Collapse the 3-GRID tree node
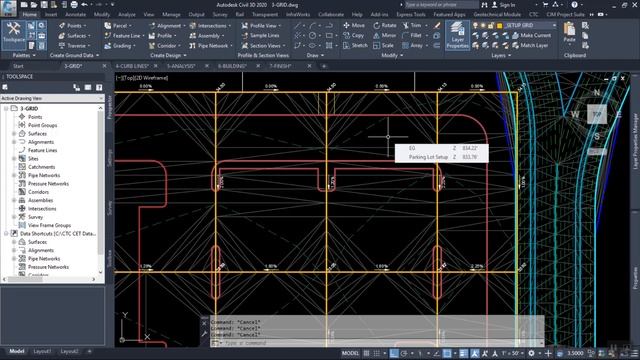640x360 pixels. coord(6,109)
